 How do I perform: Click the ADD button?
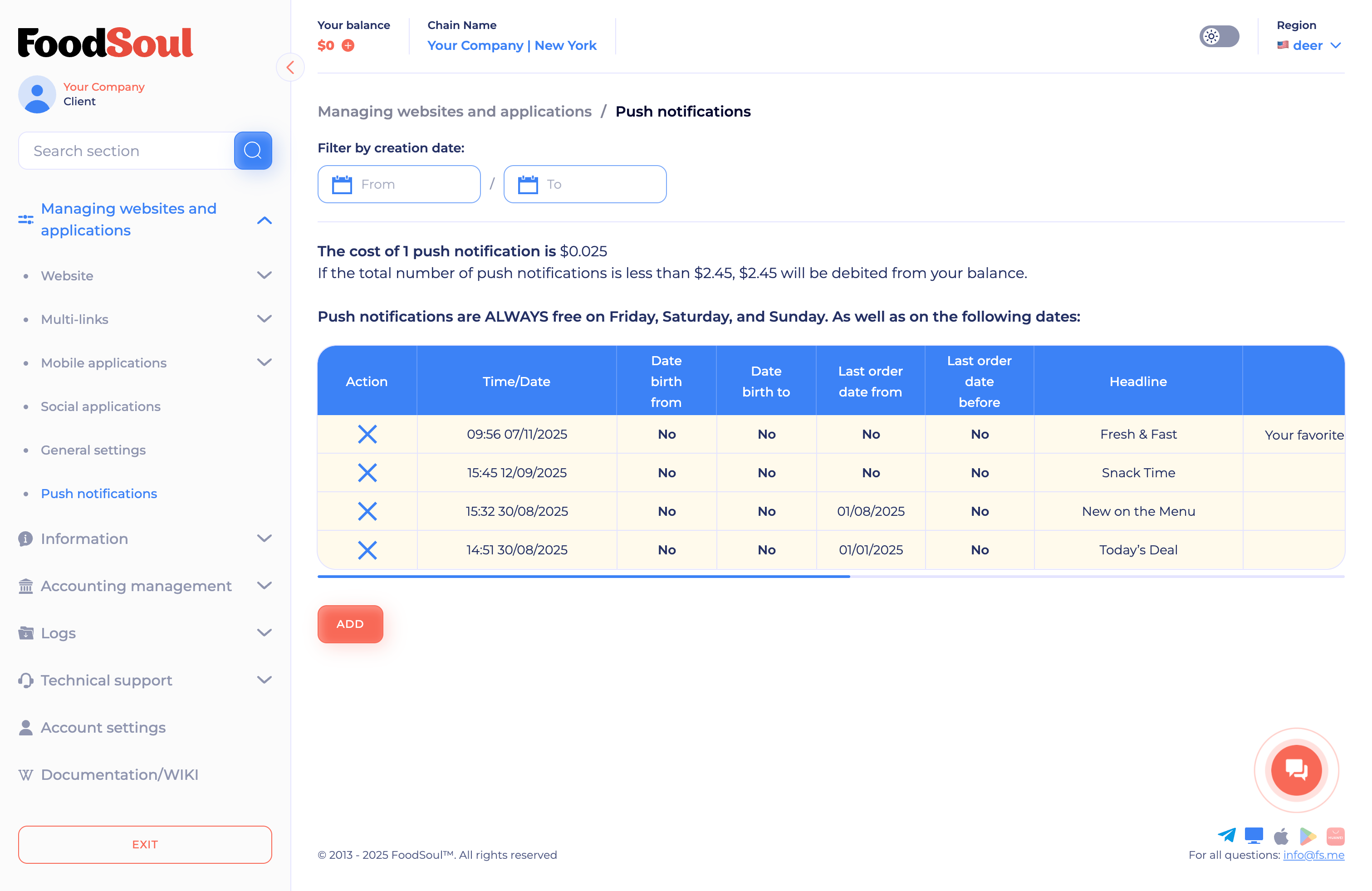350,624
